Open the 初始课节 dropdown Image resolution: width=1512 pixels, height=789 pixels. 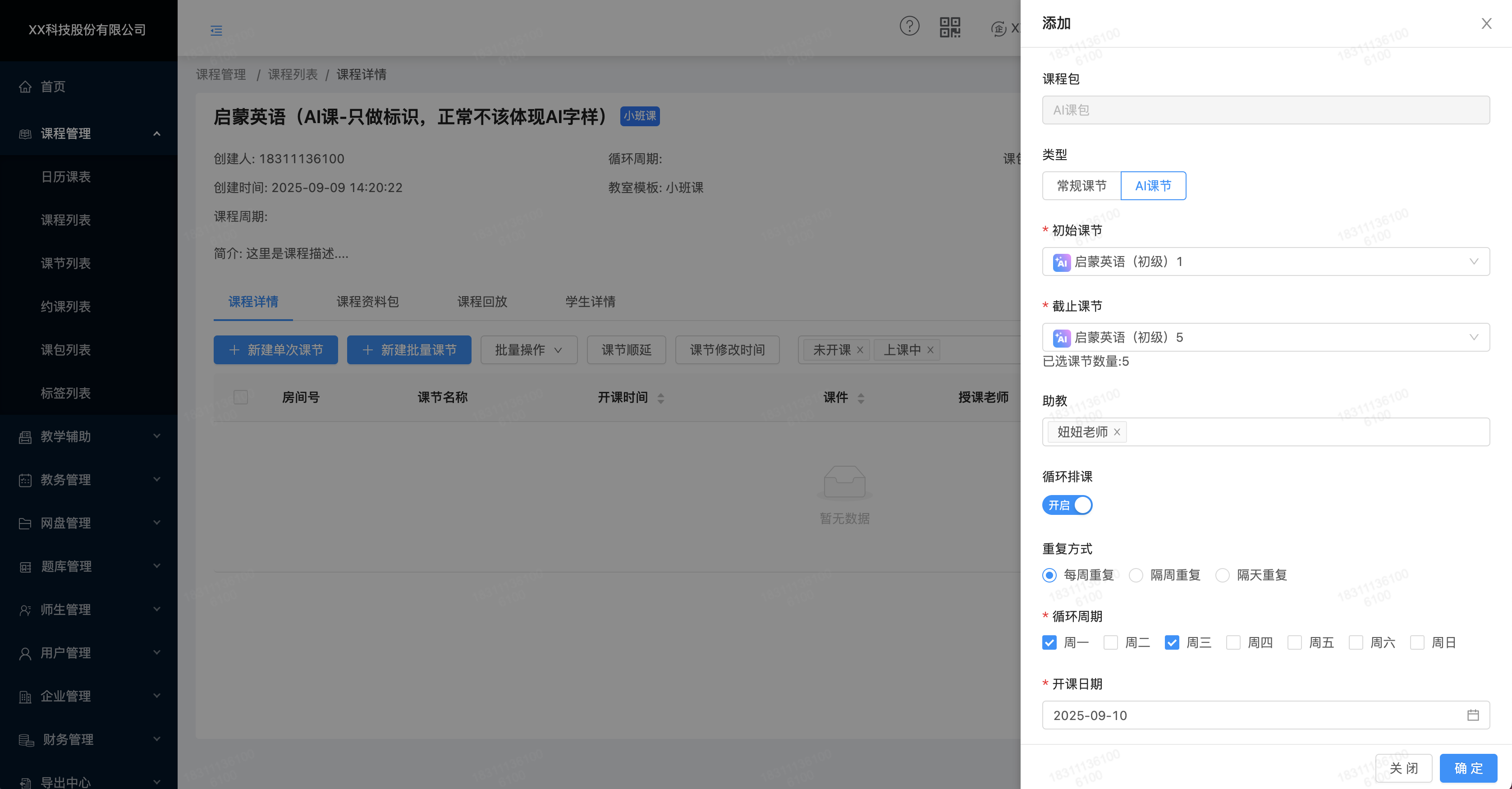tap(1265, 261)
